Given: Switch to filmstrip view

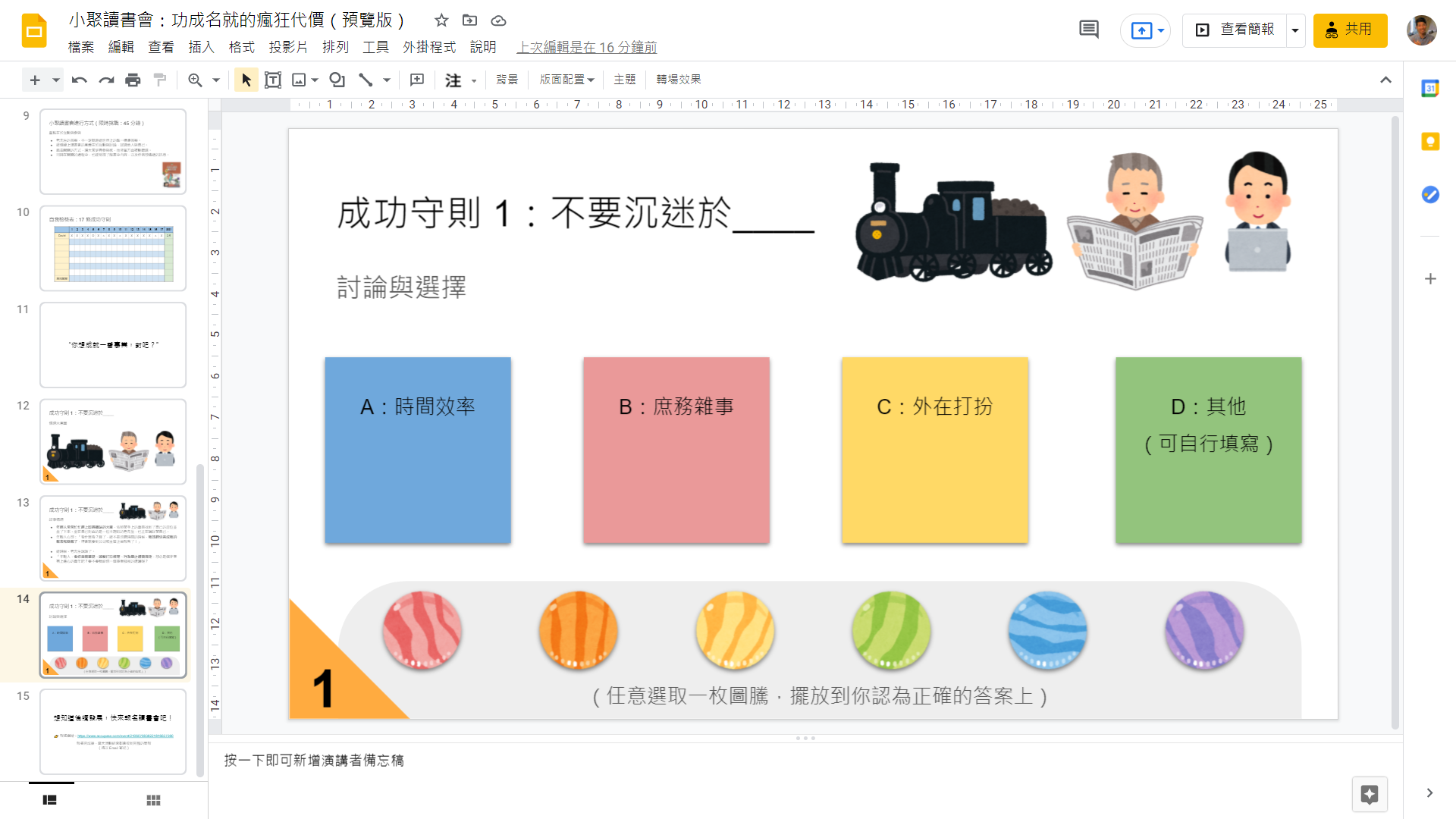Looking at the screenshot, I should pos(50,800).
